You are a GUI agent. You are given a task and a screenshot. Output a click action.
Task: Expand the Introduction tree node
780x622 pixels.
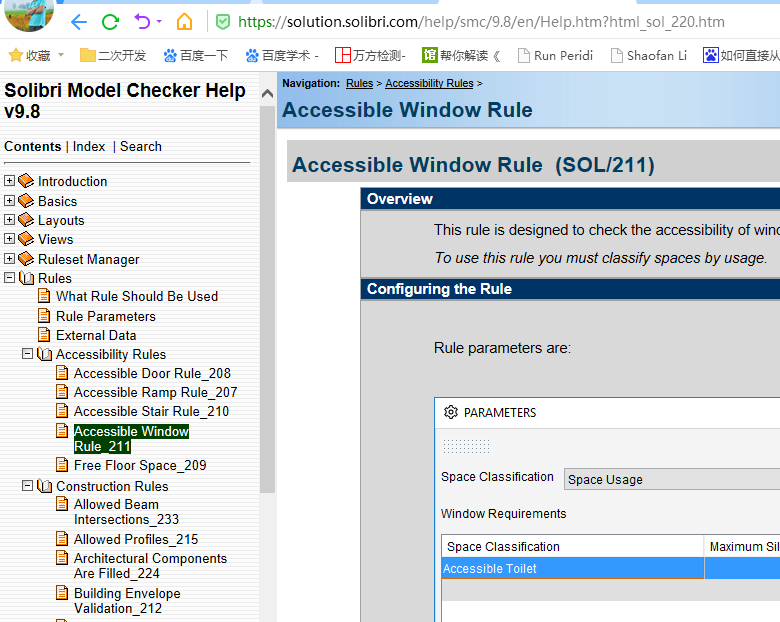coord(9,180)
